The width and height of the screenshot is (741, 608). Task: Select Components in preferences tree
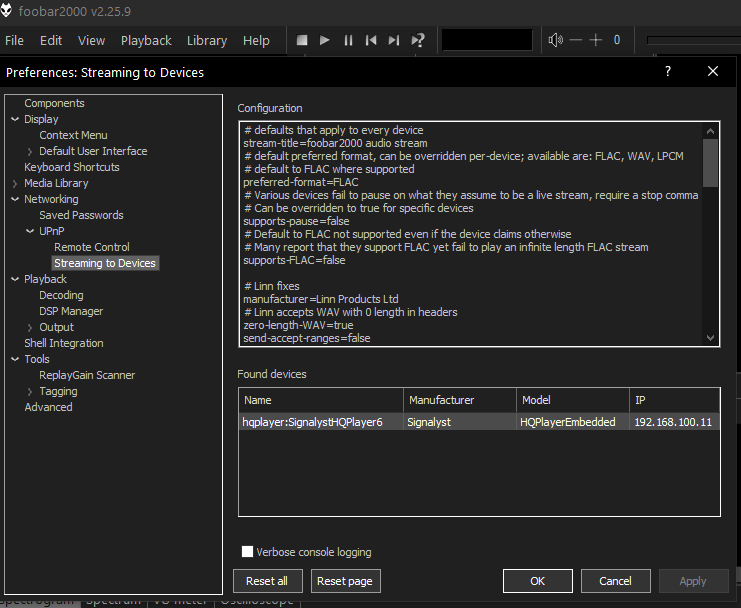coord(54,103)
